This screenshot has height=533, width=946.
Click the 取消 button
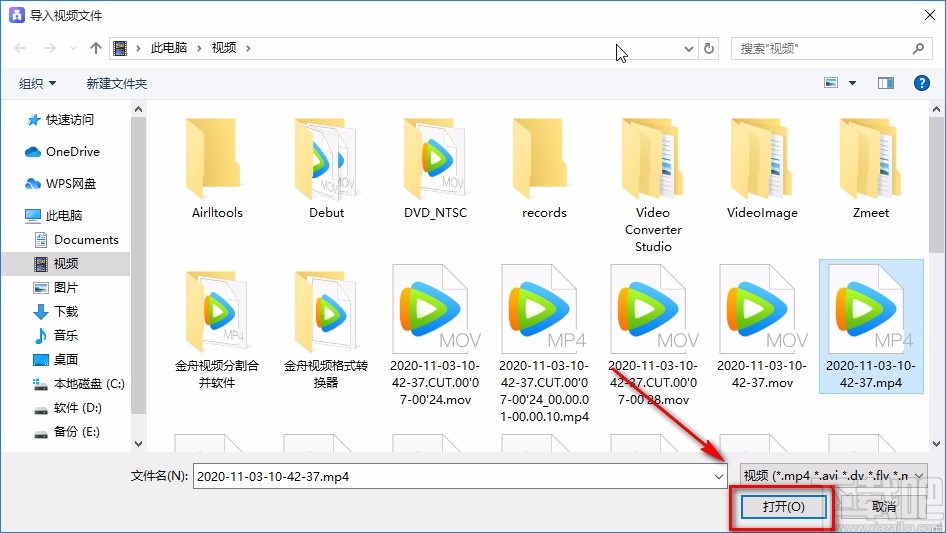[883, 506]
